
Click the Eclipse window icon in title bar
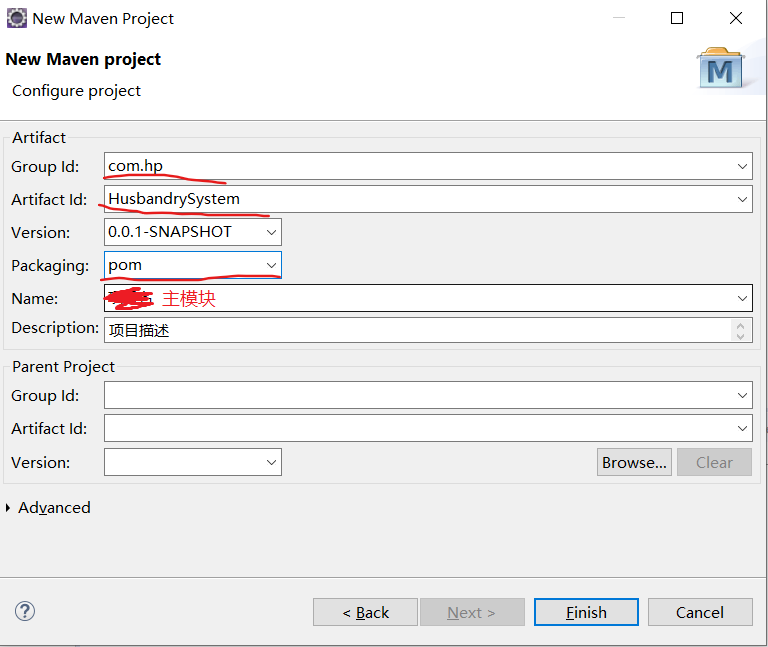pos(17,18)
